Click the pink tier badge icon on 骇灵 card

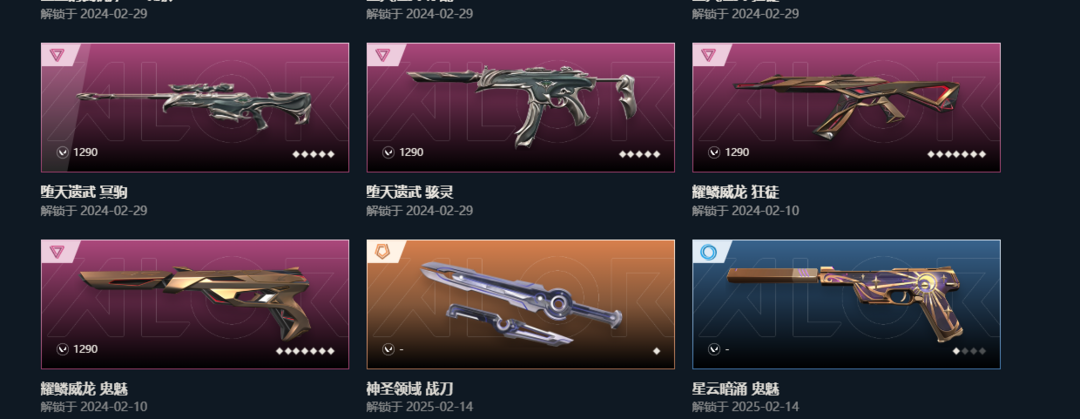coord(382,55)
